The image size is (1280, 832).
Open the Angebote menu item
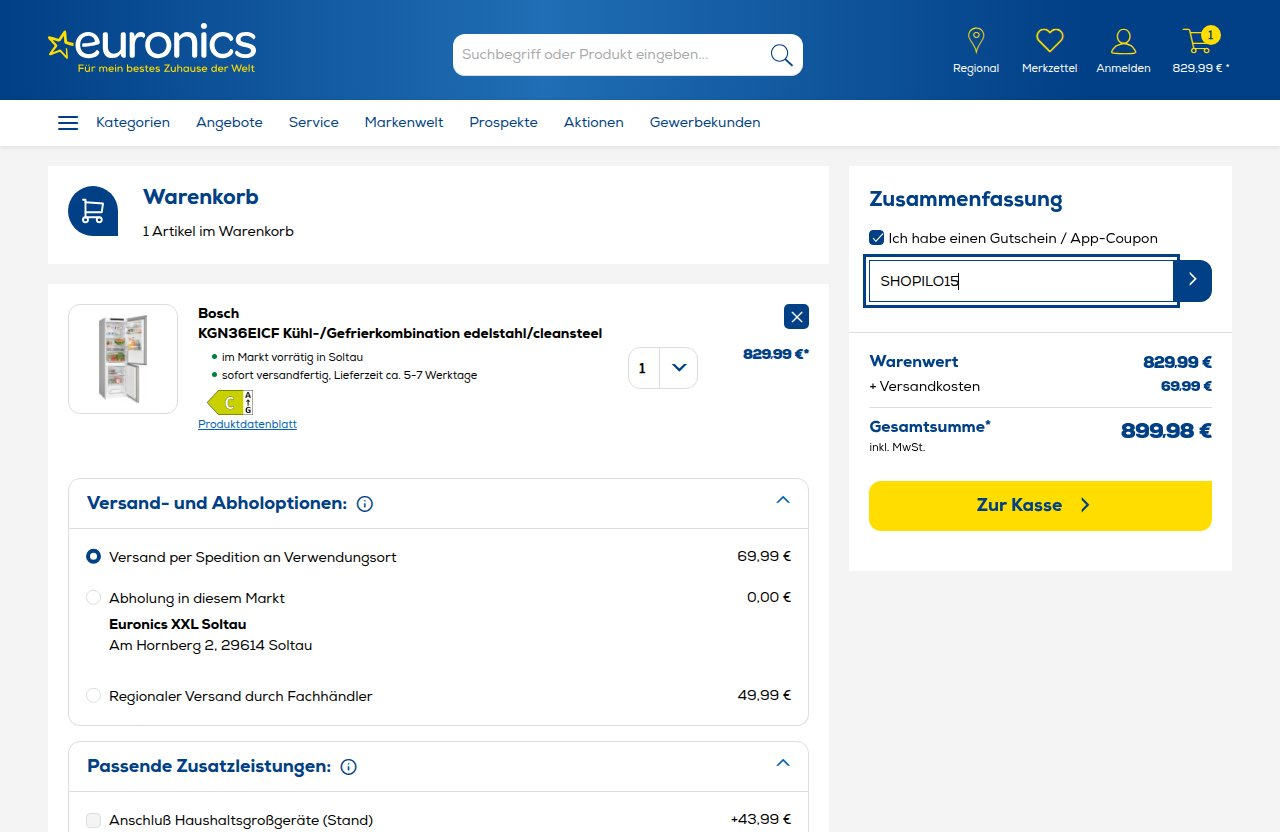coord(229,122)
